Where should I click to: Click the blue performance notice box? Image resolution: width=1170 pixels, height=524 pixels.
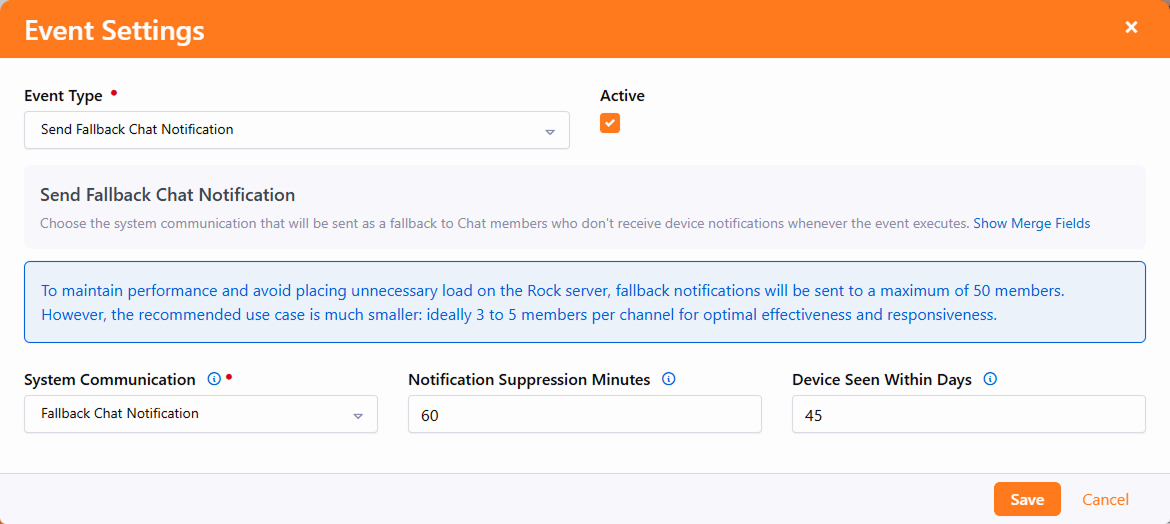(585, 302)
